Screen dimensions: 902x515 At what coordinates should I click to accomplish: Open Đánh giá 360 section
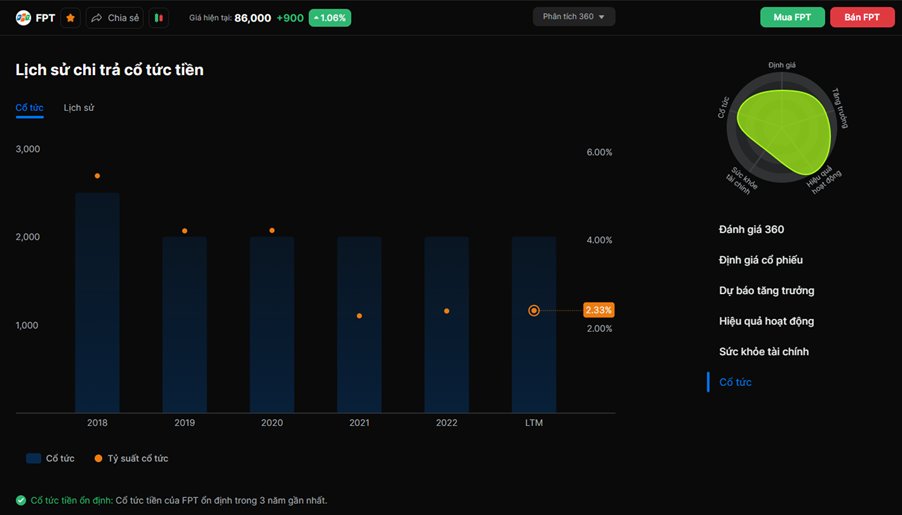pos(751,229)
